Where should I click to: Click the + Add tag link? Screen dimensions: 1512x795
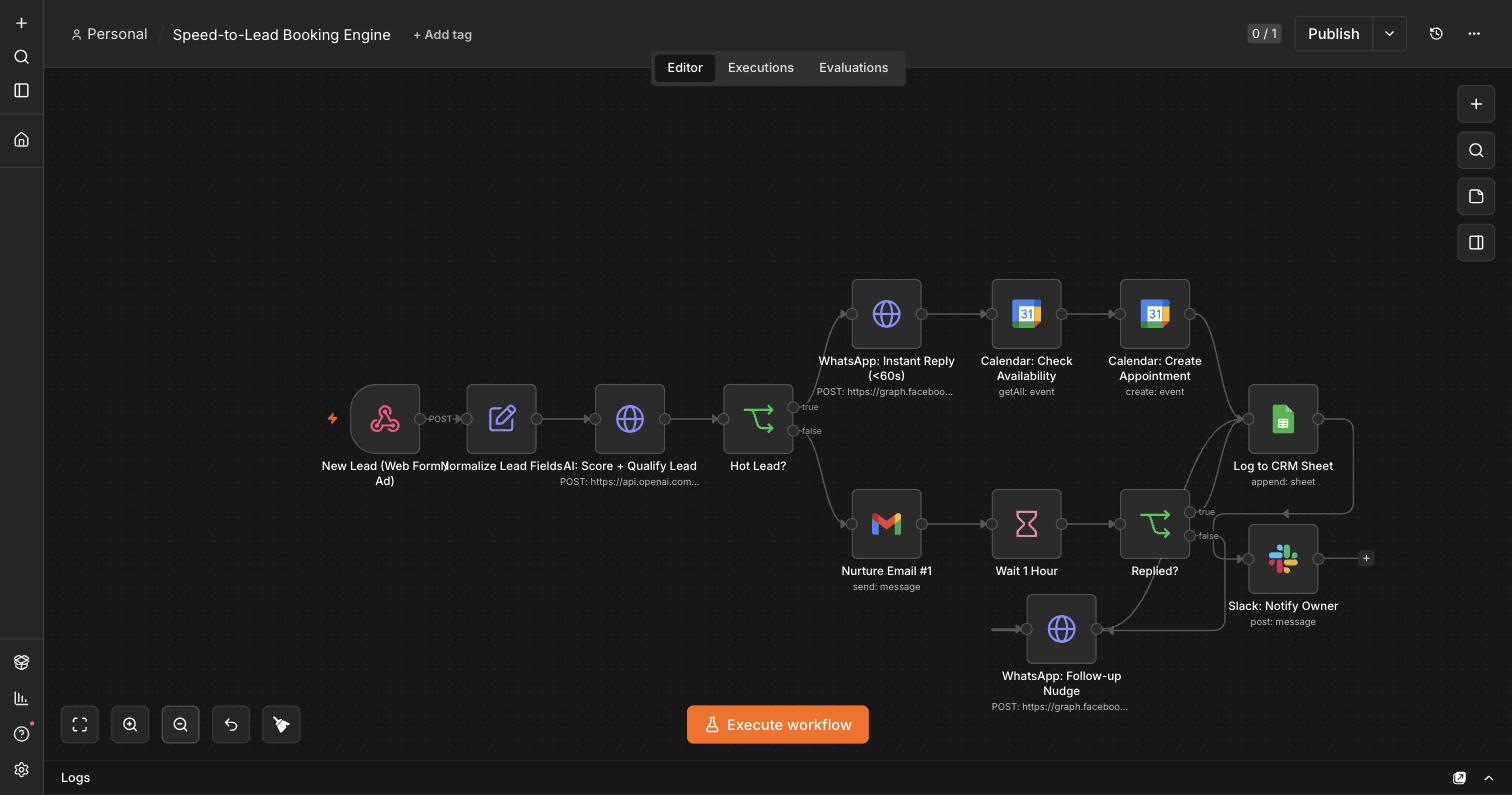(x=442, y=34)
